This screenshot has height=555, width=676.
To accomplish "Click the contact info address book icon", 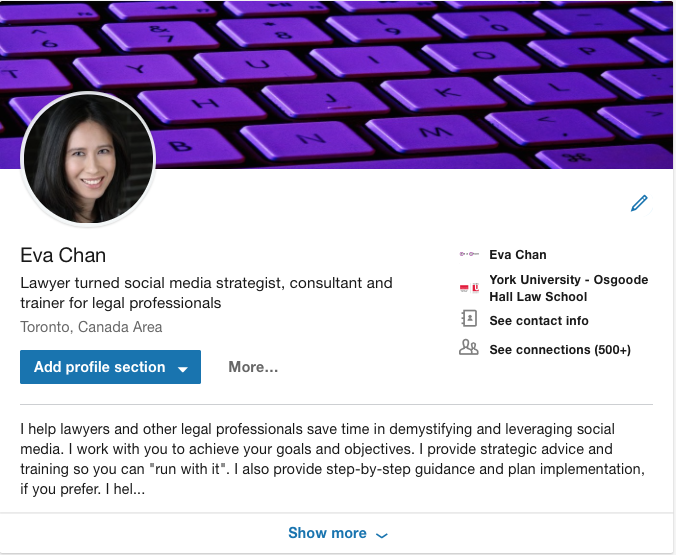I will [469, 319].
